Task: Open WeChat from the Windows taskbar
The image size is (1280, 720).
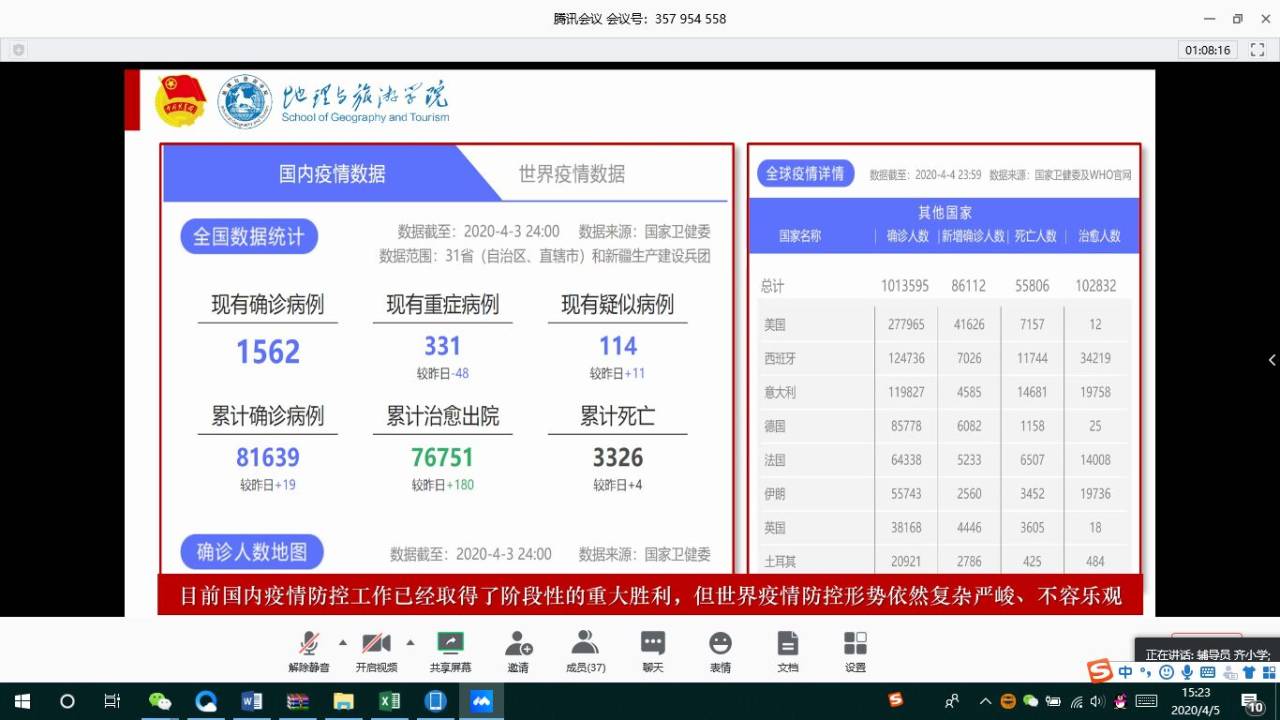Action: tap(159, 701)
